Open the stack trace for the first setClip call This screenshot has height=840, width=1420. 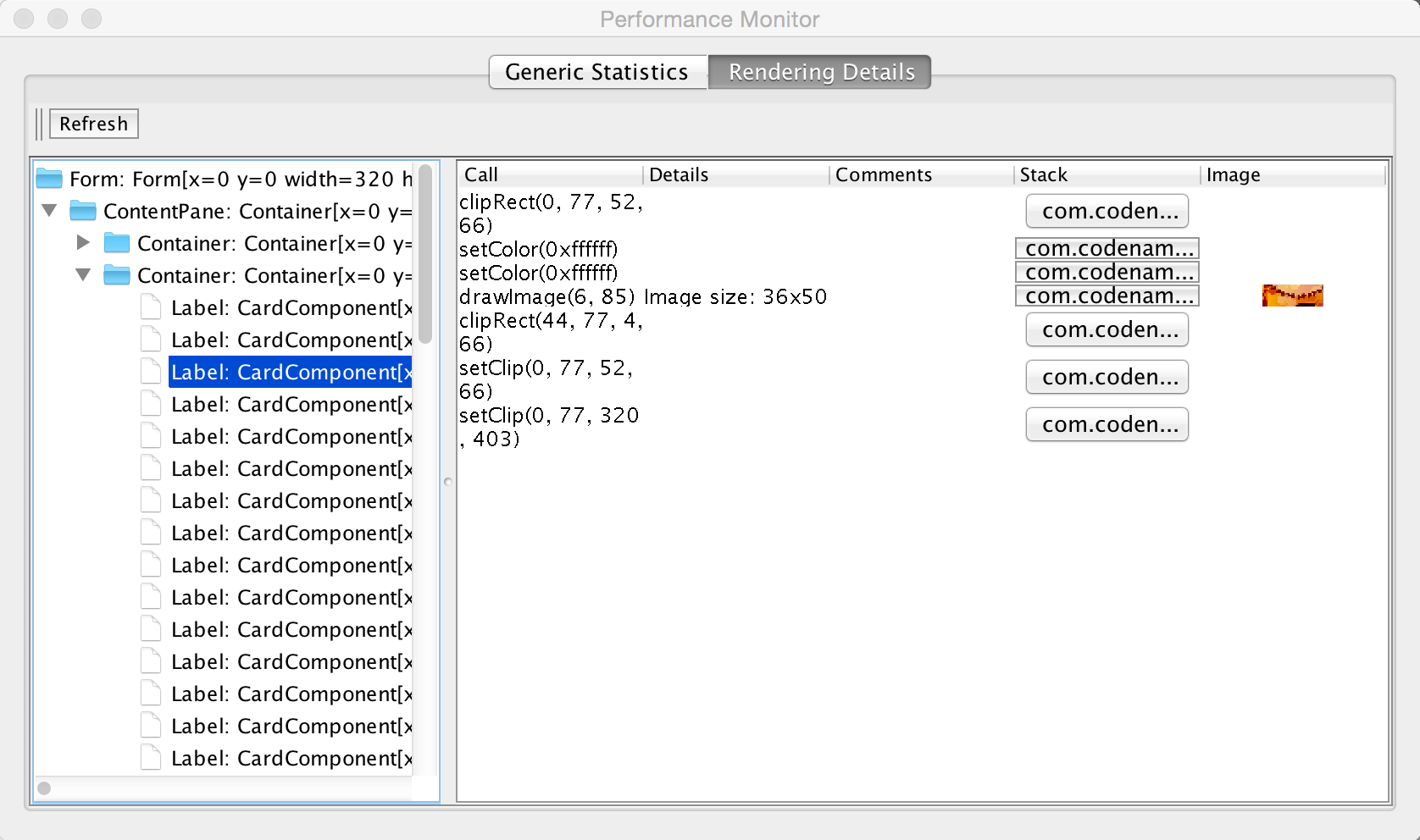[x=1107, y=377]
